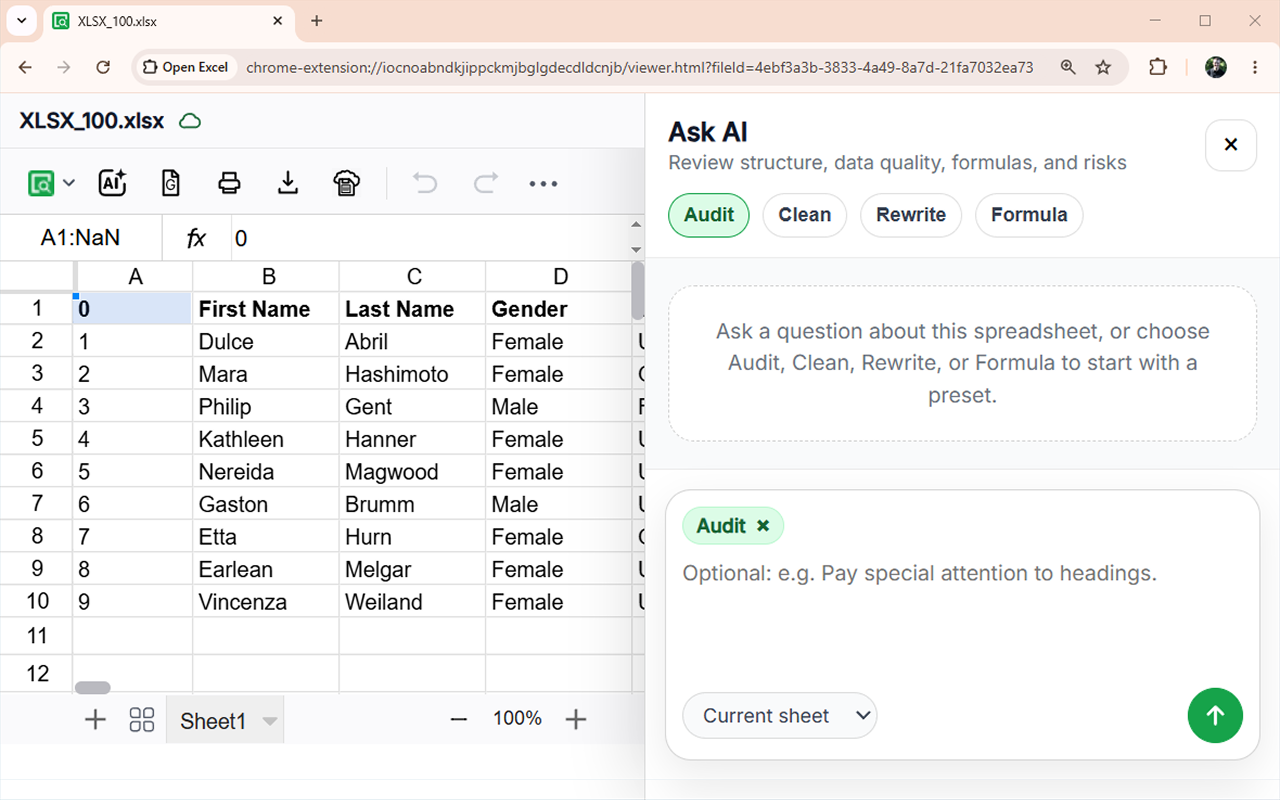Select column D header
This screenshot has width=1280, height=800.
coord(560,277)
